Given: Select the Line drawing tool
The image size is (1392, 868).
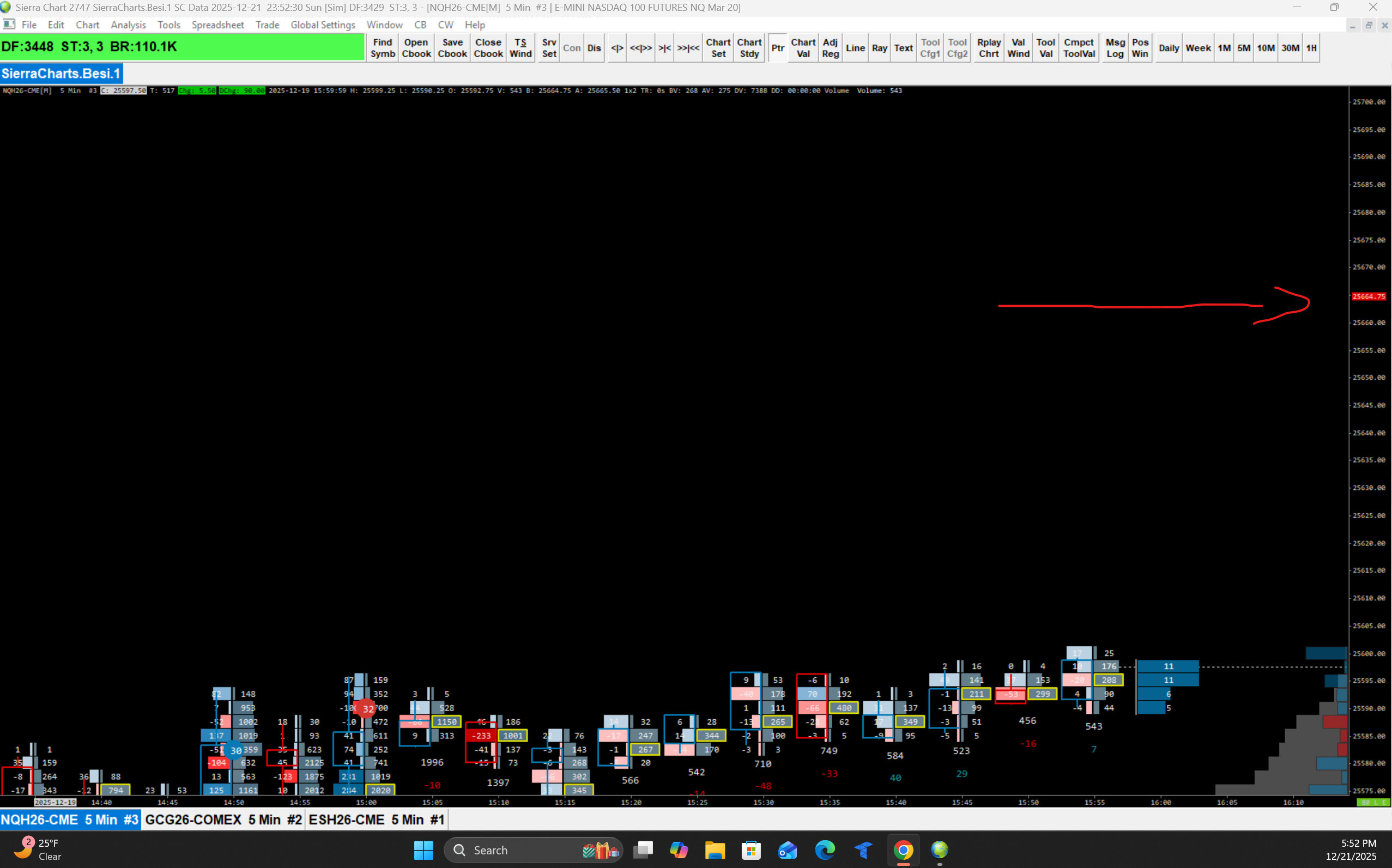Looking at the screenshot, I should pos(855,48).
